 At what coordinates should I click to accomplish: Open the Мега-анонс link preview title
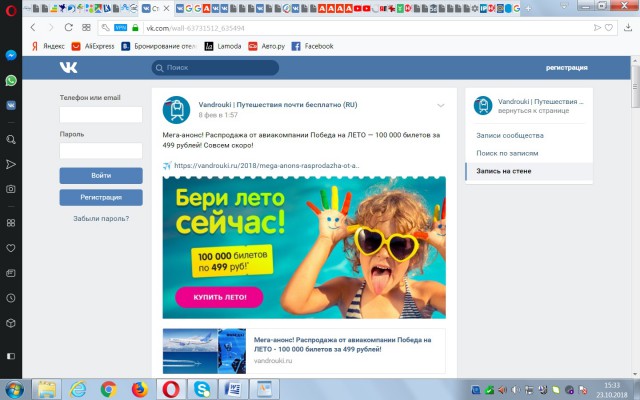(x=342, y=344)
